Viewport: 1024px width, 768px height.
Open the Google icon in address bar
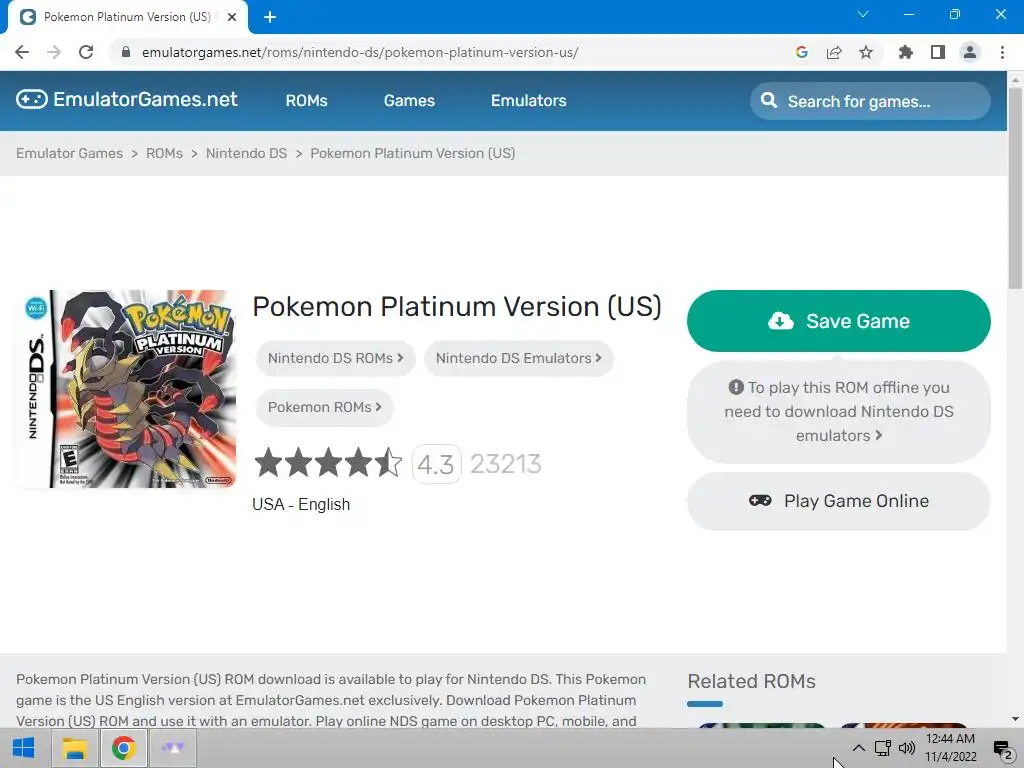tap(802, 52)
